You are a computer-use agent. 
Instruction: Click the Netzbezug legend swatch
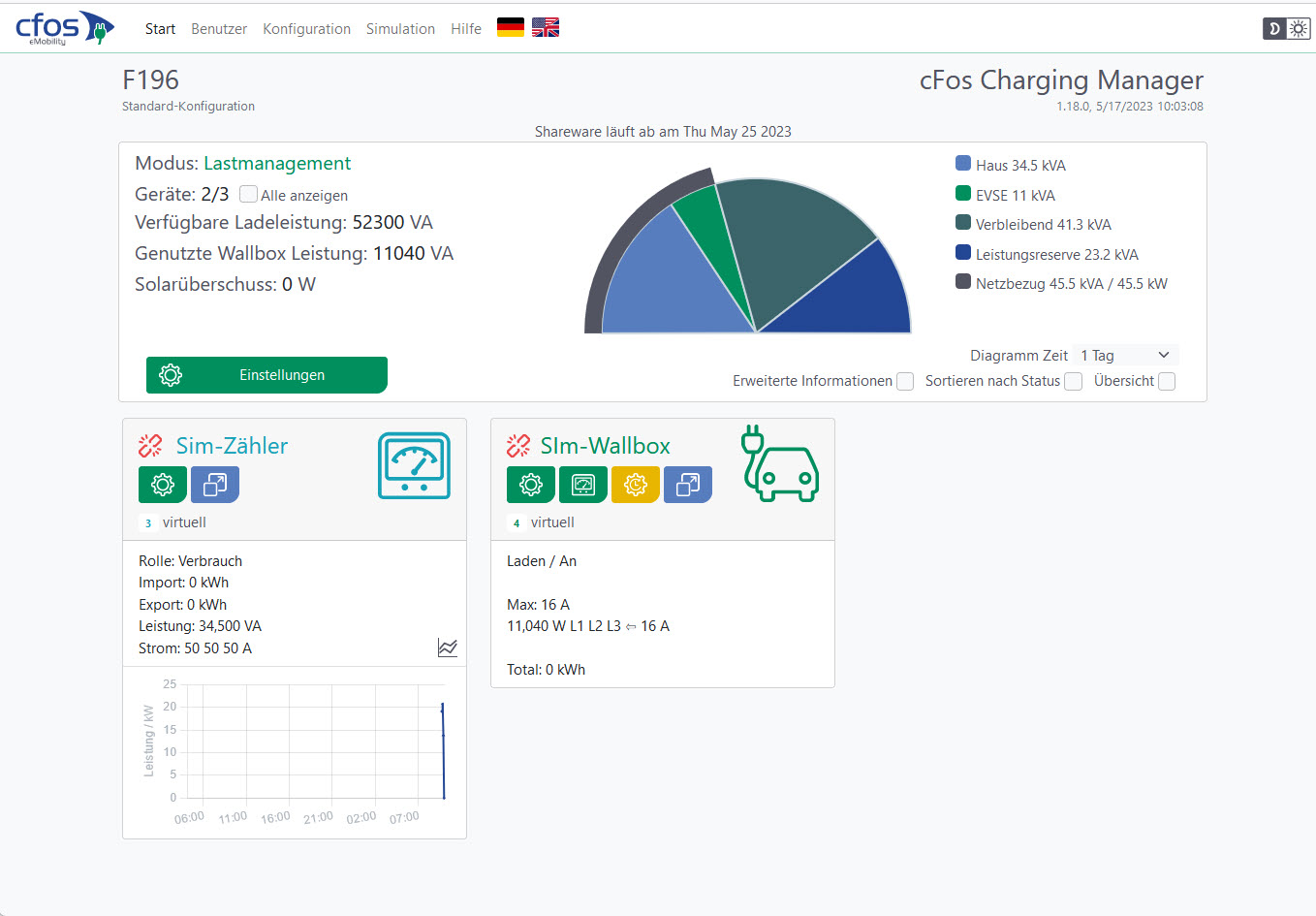tap(963, 281)
